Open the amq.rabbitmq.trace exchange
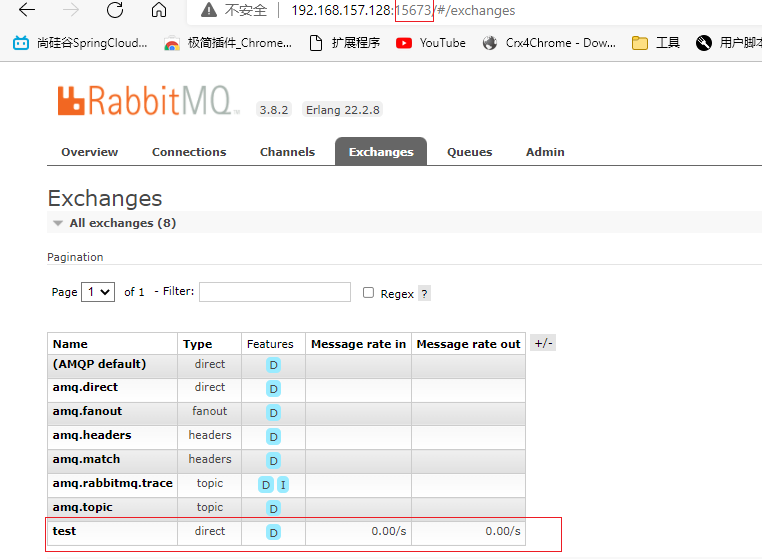This screenshot has width=762, height=559. tap(112, 483)
